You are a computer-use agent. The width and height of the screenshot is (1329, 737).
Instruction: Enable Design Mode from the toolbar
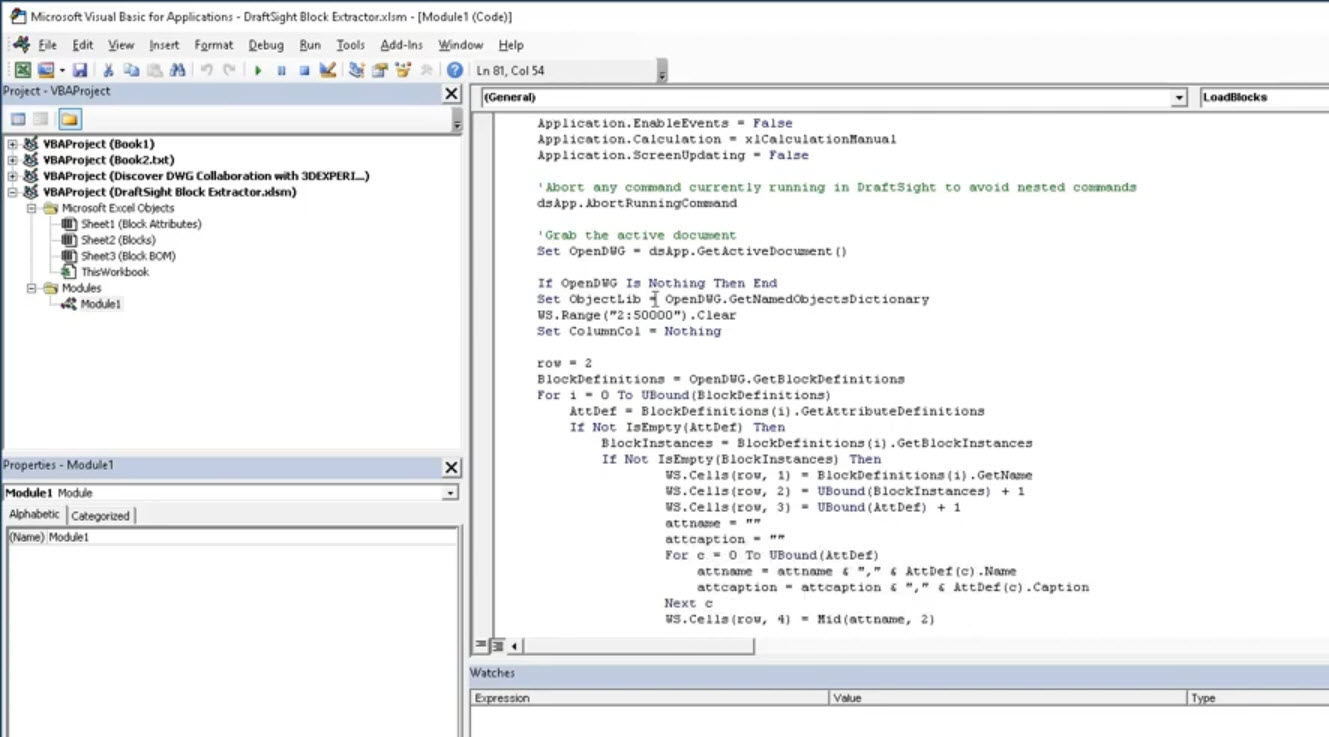[x=327, y=70]
